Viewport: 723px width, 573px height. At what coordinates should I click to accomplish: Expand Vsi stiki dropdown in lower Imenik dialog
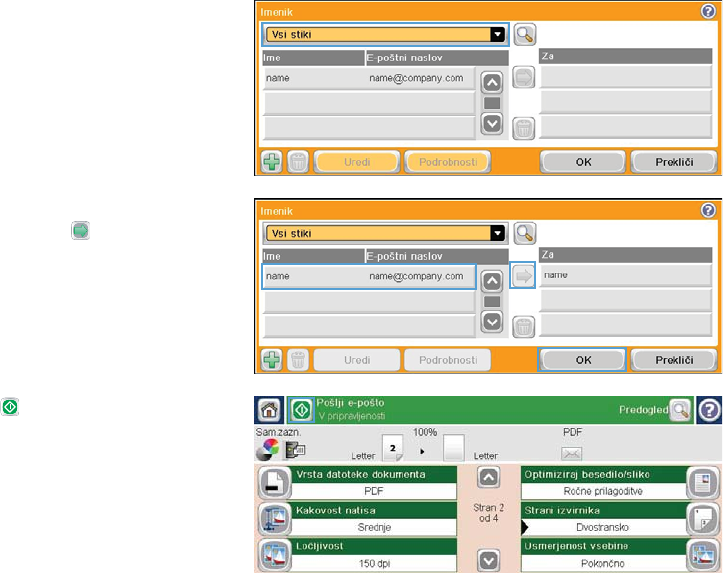pyautogui.click(x=385, y=233)
